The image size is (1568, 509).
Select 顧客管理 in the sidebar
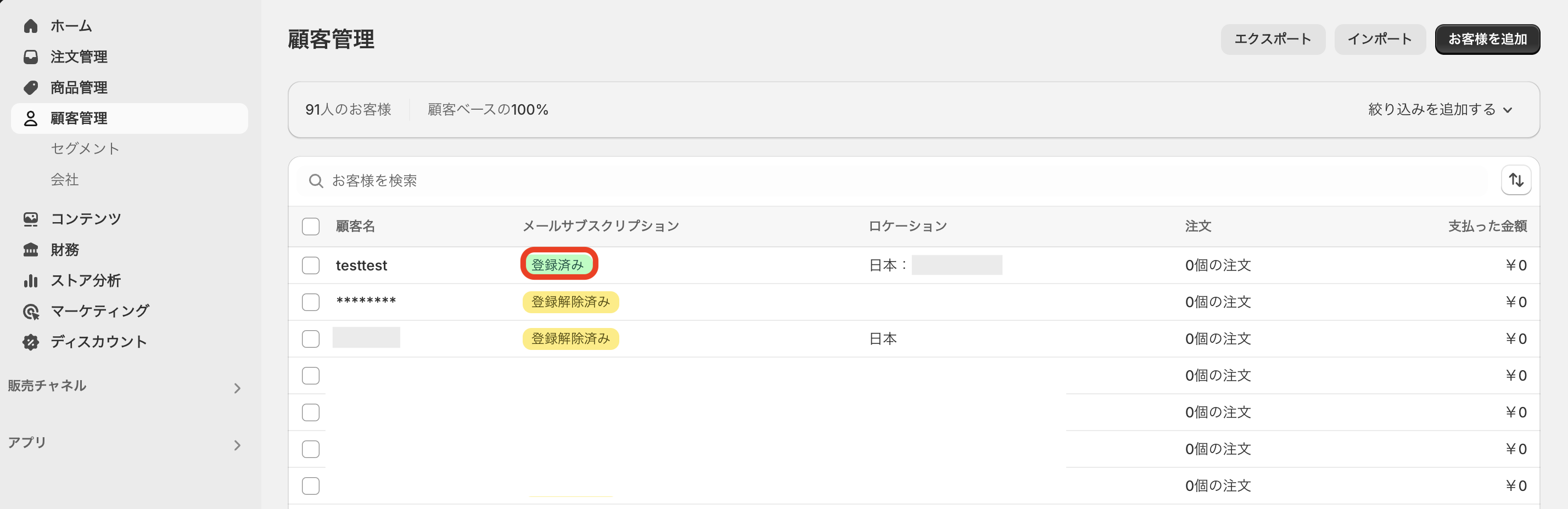[129, 118]
